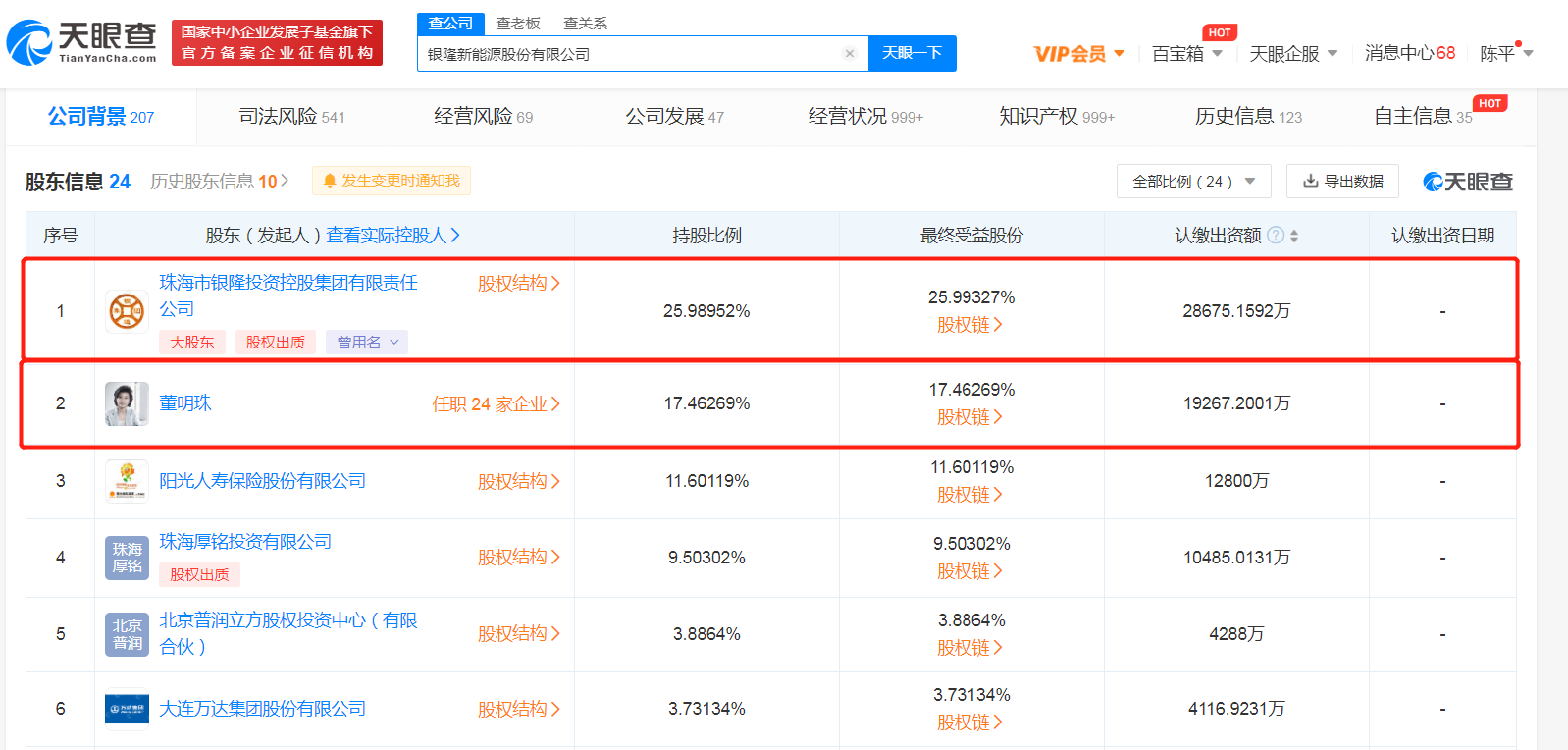1568x750 pixels.
Task: Open 股权链 under 11.60119%
Action: coord(969,495)
